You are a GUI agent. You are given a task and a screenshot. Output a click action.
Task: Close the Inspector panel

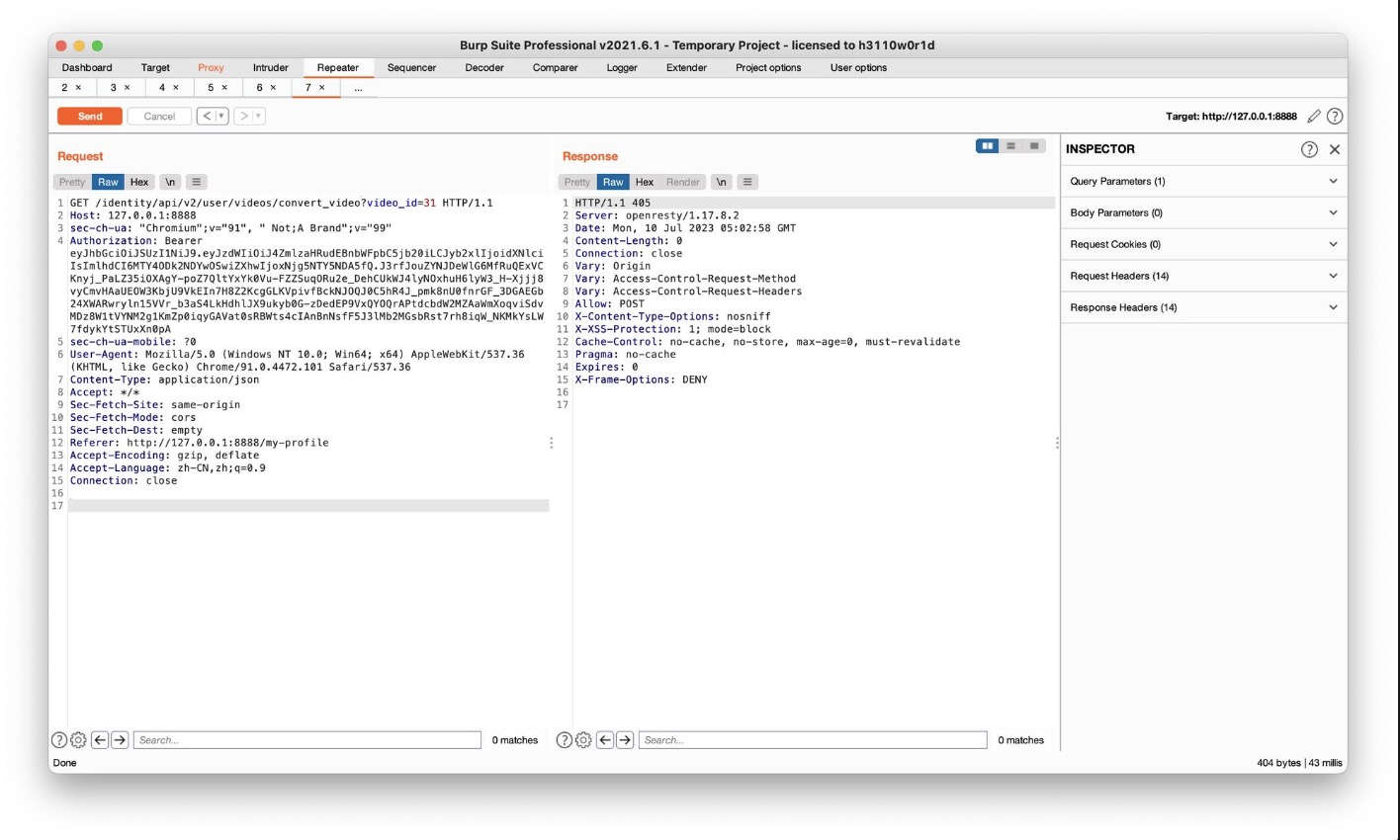tap(1335, 149)
